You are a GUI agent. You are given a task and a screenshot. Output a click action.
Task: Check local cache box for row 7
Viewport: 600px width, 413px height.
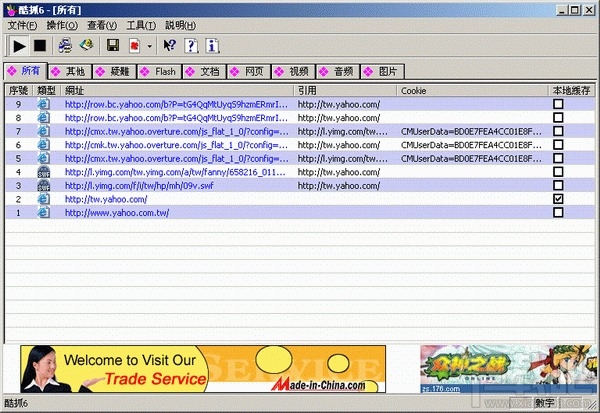558,131
